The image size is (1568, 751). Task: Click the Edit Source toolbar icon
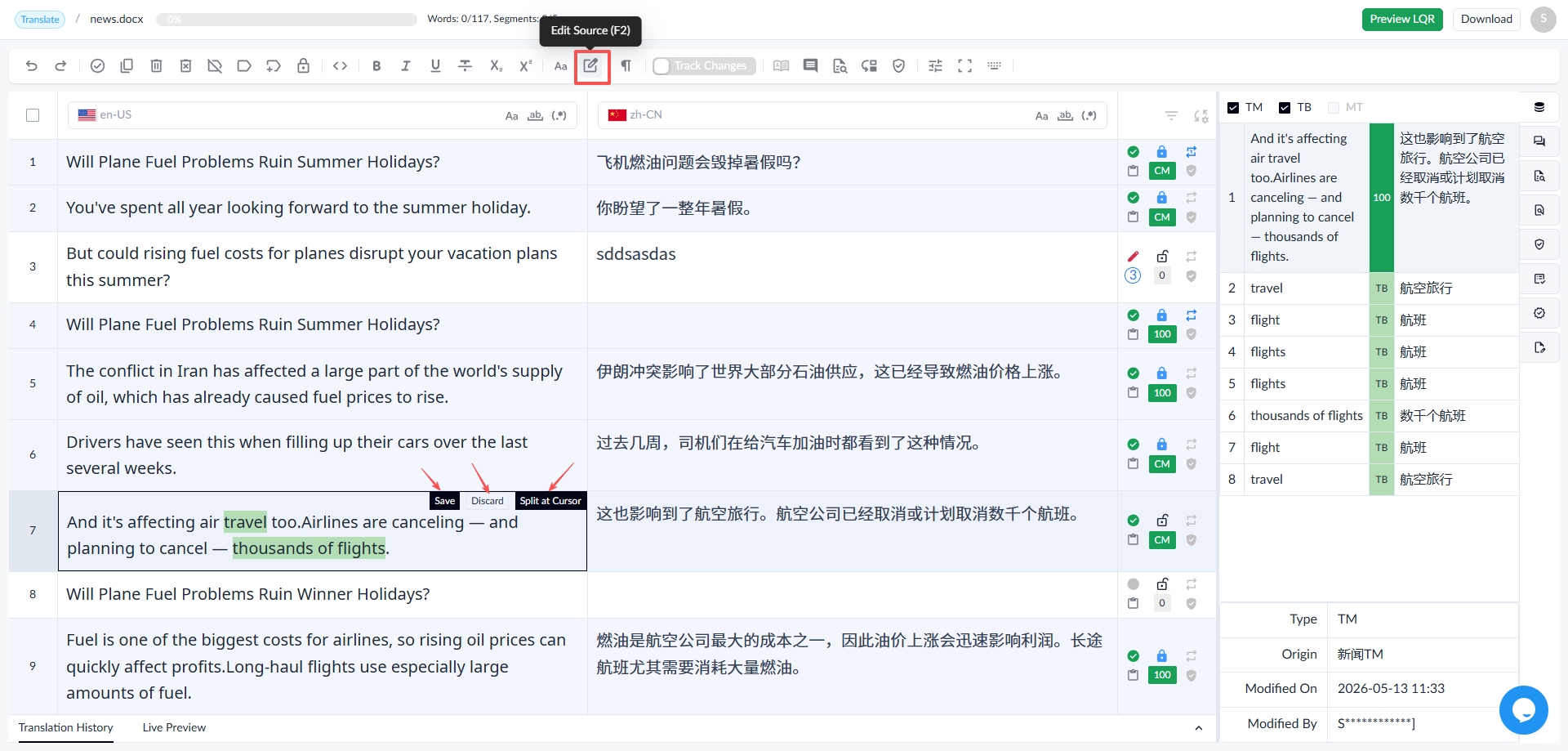[591, 66]
